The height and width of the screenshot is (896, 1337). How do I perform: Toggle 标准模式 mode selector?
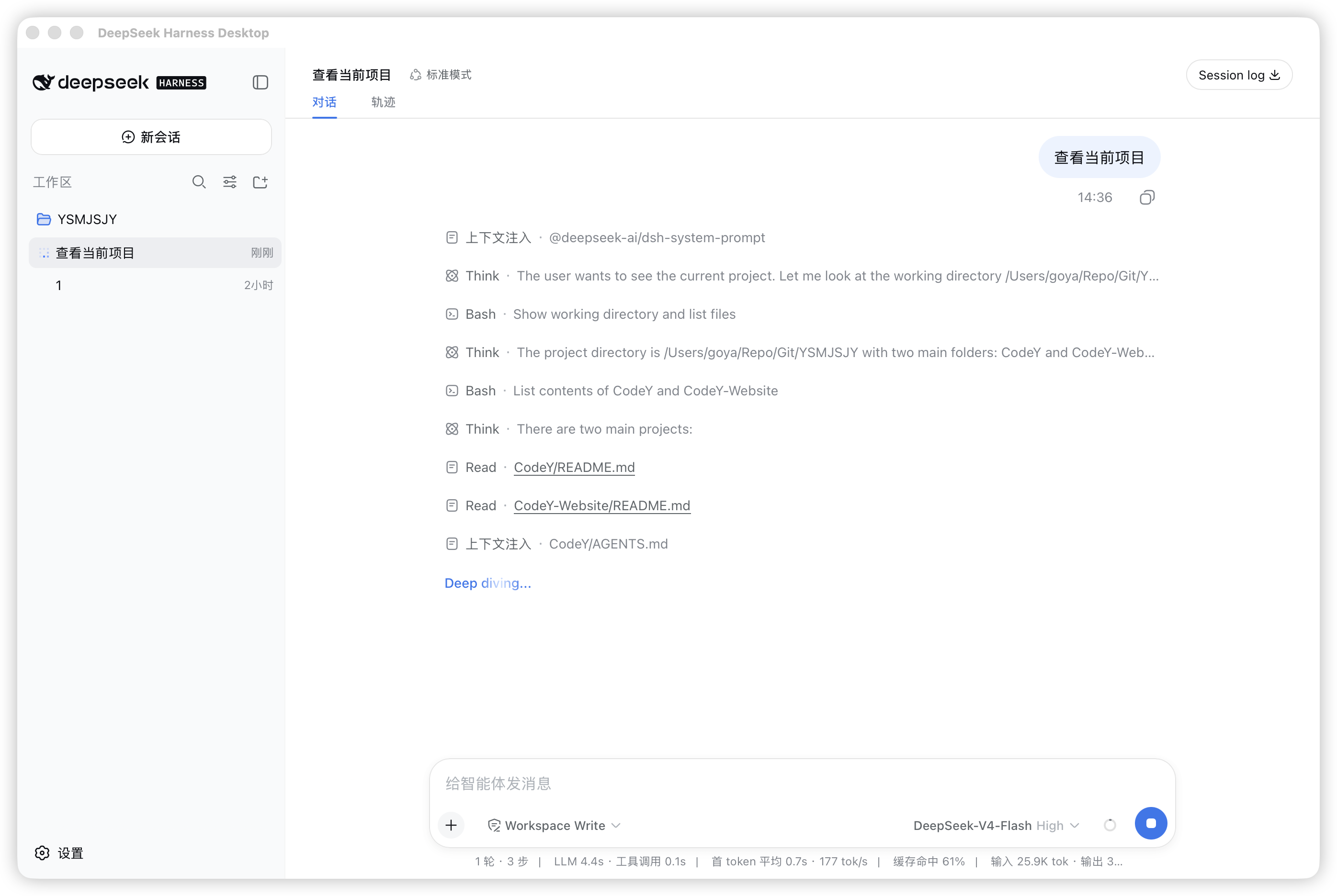[440, 75]
